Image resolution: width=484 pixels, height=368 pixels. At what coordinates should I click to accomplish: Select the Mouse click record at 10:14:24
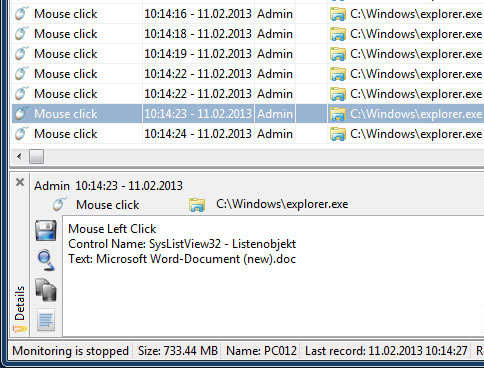click(248, 134)
